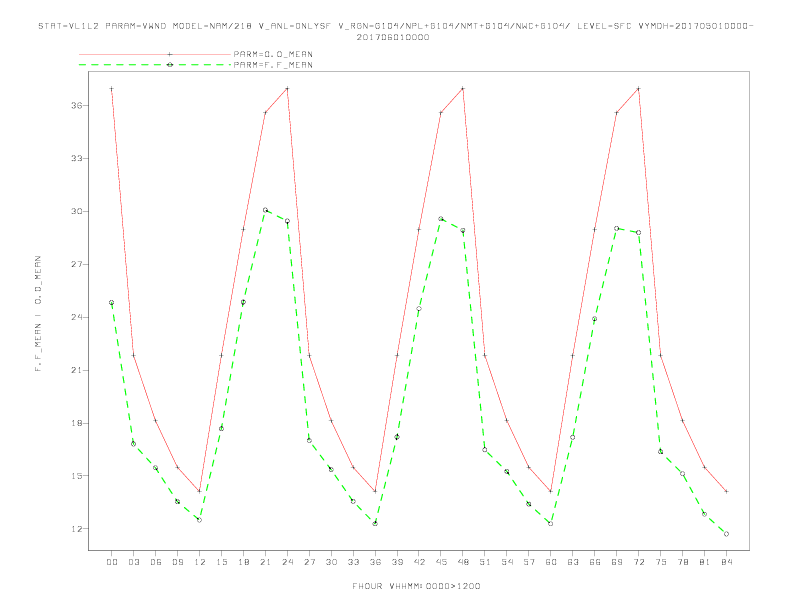
Task: Click x-axis forecast hour label 00
Action: 112,562
